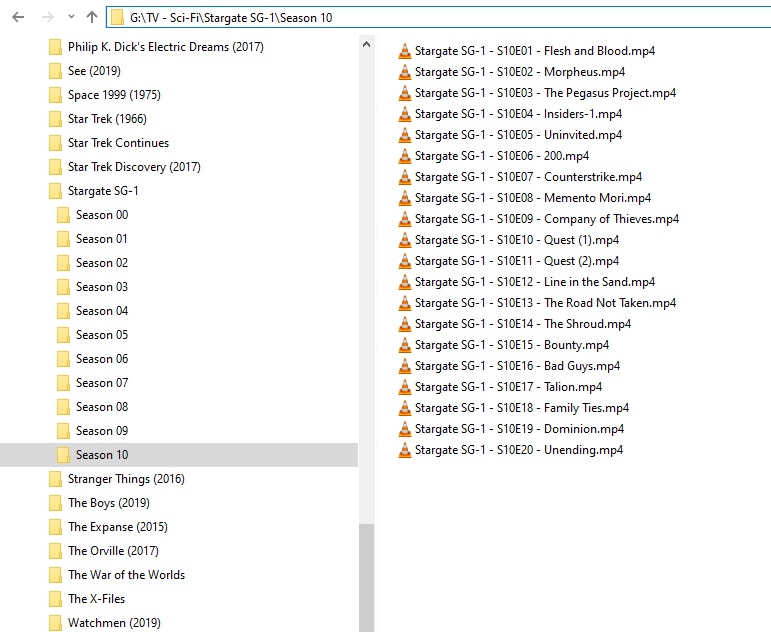Image resolution: width=771 pixels, height=632 pixels.
Task: Open the Season 08 folder
Action: (92, 407)
